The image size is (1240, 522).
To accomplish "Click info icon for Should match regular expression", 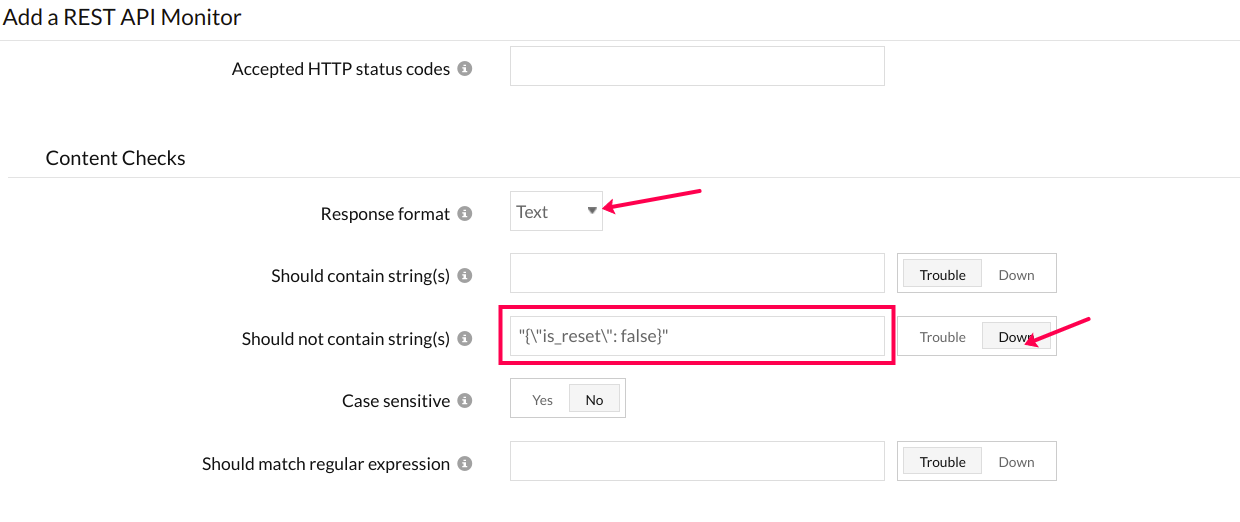I will click(x=465, y=464).
